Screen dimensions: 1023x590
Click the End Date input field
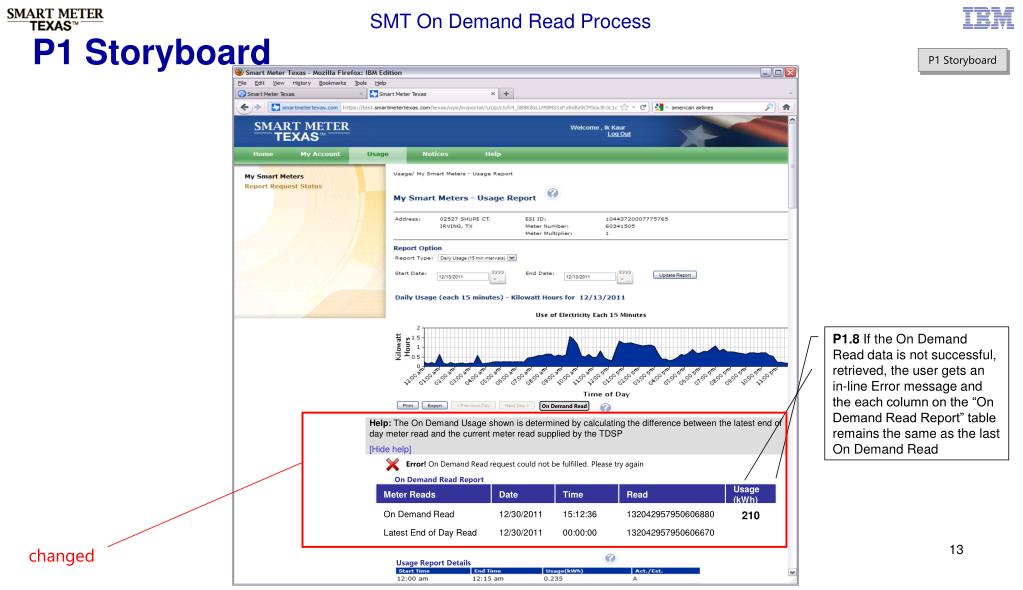[589, 277]
